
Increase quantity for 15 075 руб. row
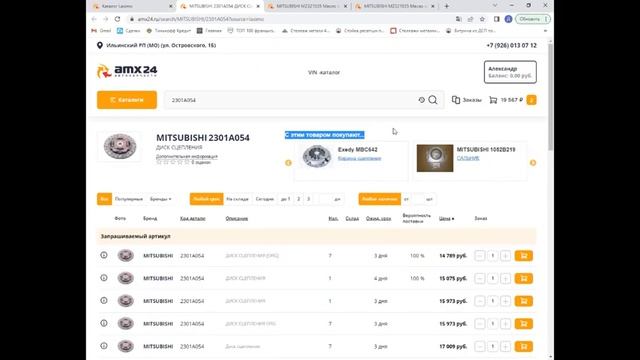click(505, 278)
